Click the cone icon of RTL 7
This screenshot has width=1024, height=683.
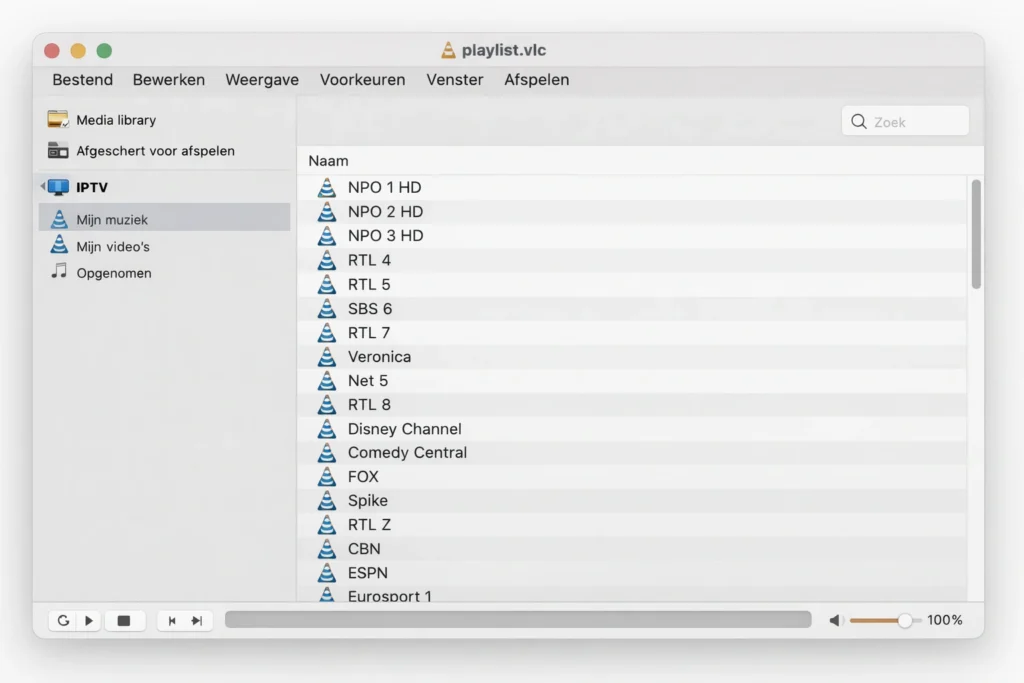(327, 332)
